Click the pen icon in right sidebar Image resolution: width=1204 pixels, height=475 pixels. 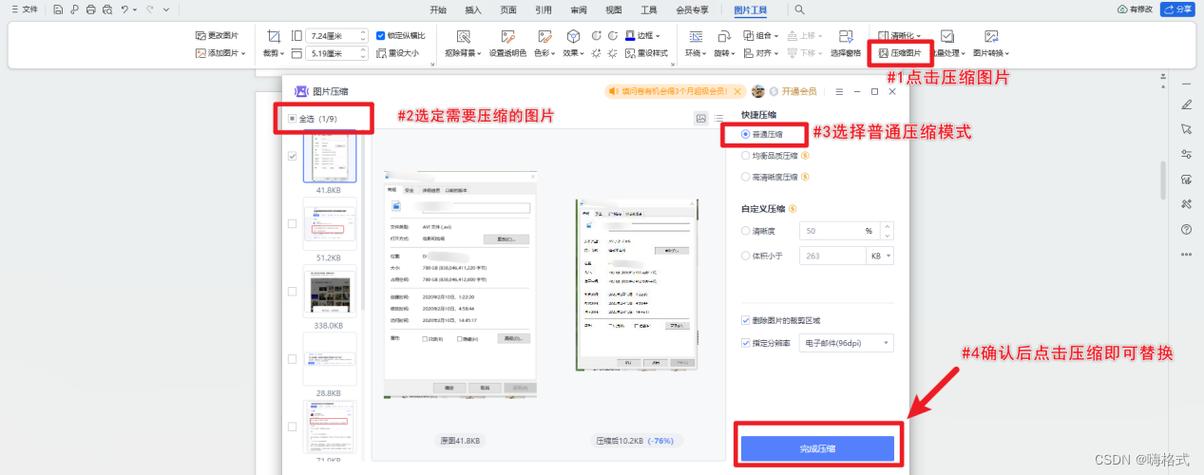1186,104
